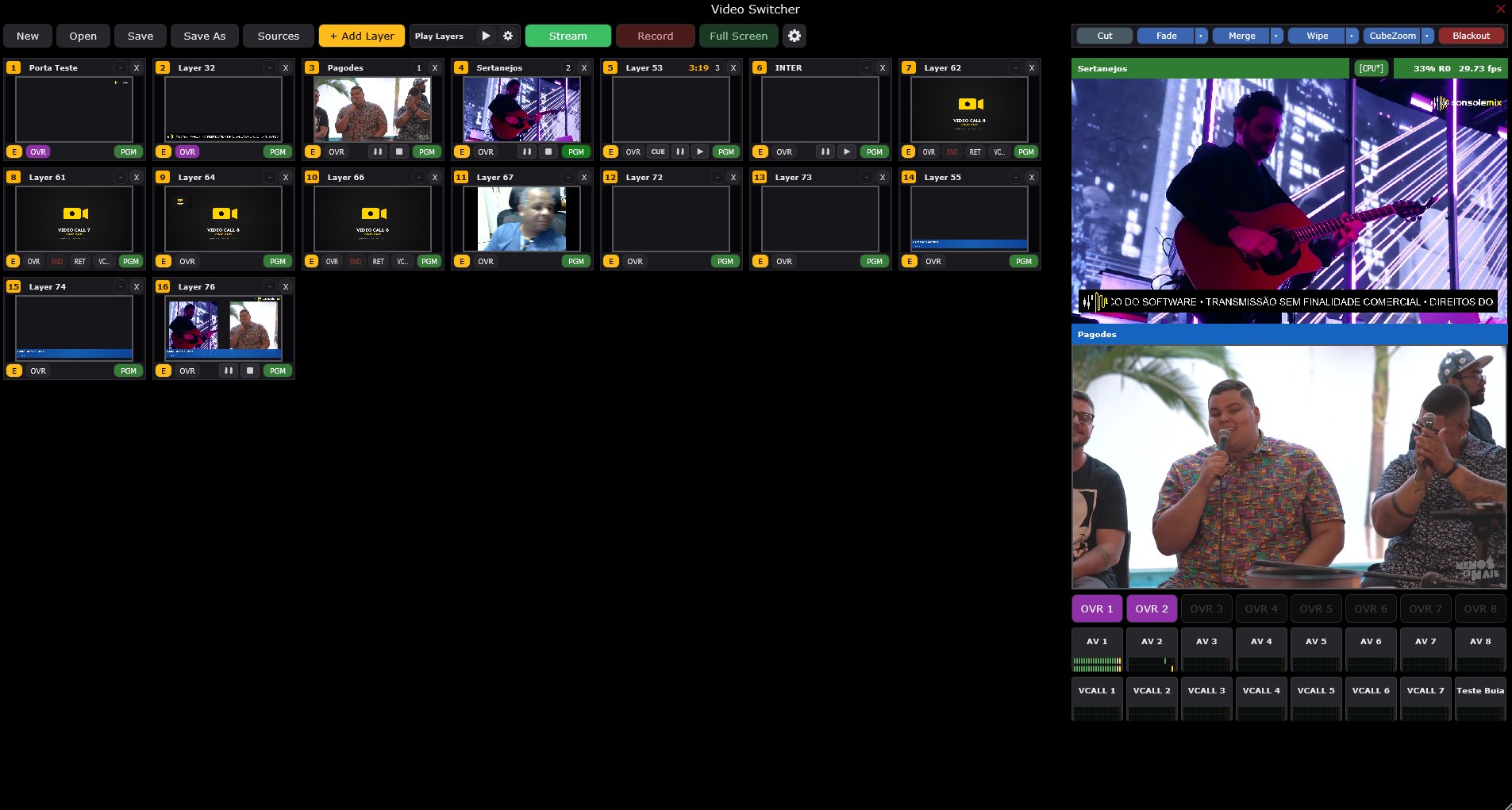Open the main settings gear next to Full Screen
Viewport: 1512px width, 810px height.
click(x=794, y=36)
